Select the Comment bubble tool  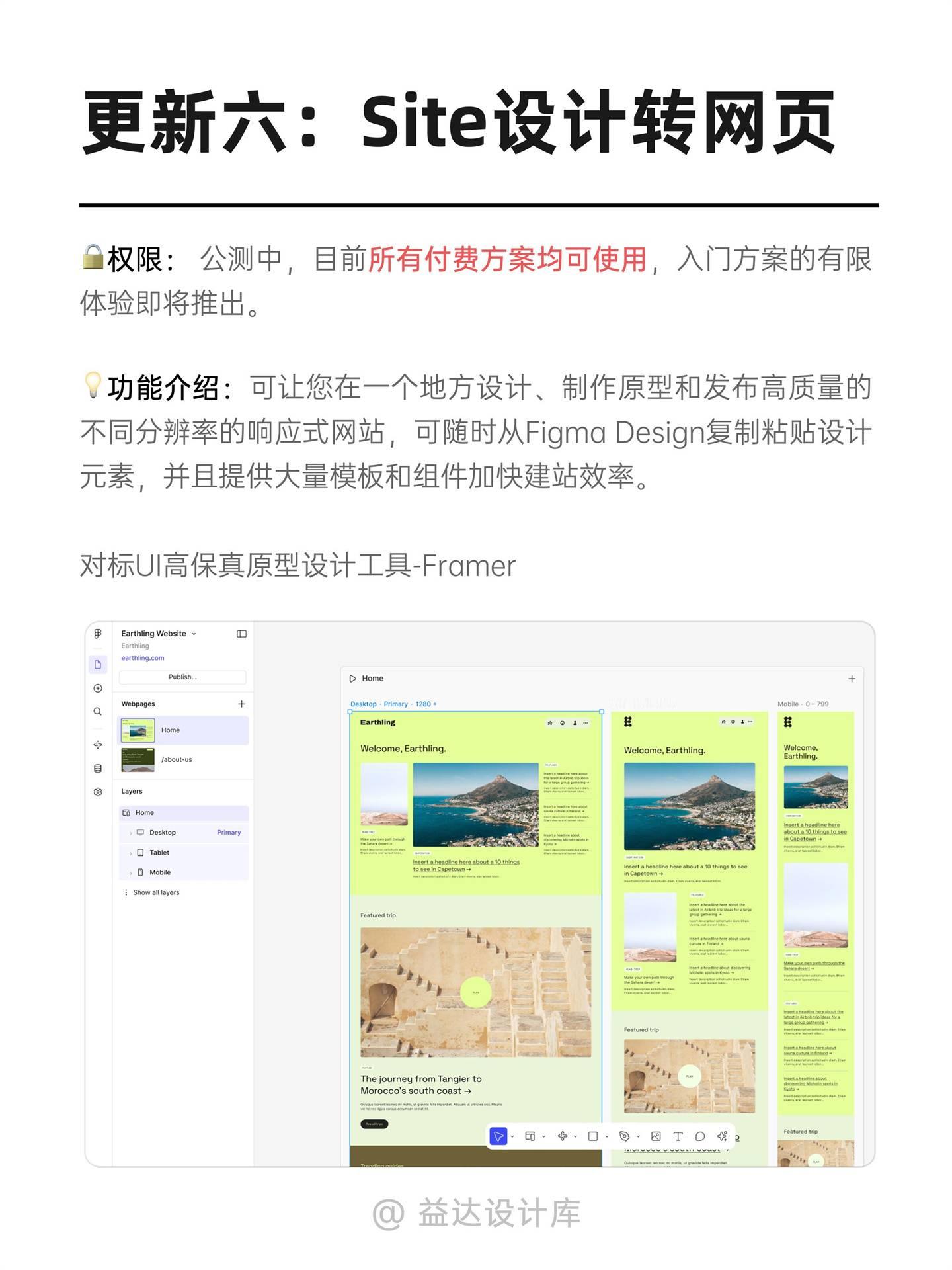coord(700,1136)
